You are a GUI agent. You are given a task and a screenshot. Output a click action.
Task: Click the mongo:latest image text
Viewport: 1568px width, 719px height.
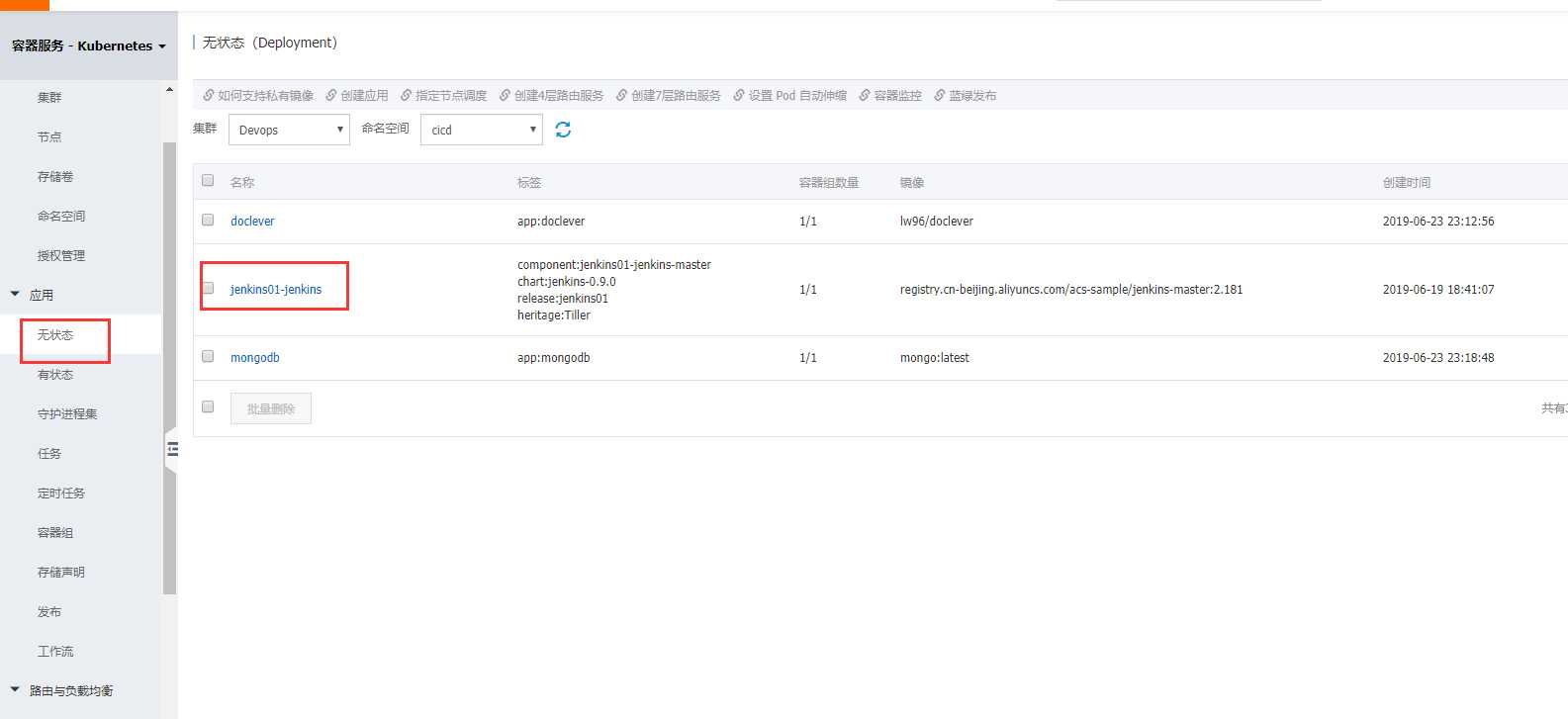coord(935,357)
